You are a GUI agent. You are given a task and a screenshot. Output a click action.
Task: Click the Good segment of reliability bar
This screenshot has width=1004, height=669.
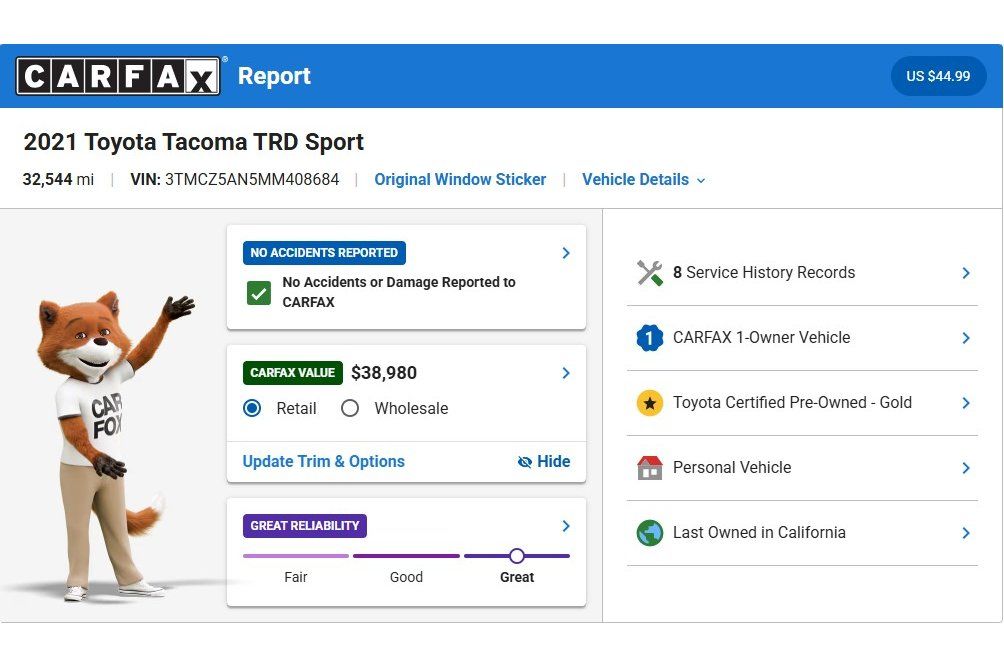[x=406, y=556]
